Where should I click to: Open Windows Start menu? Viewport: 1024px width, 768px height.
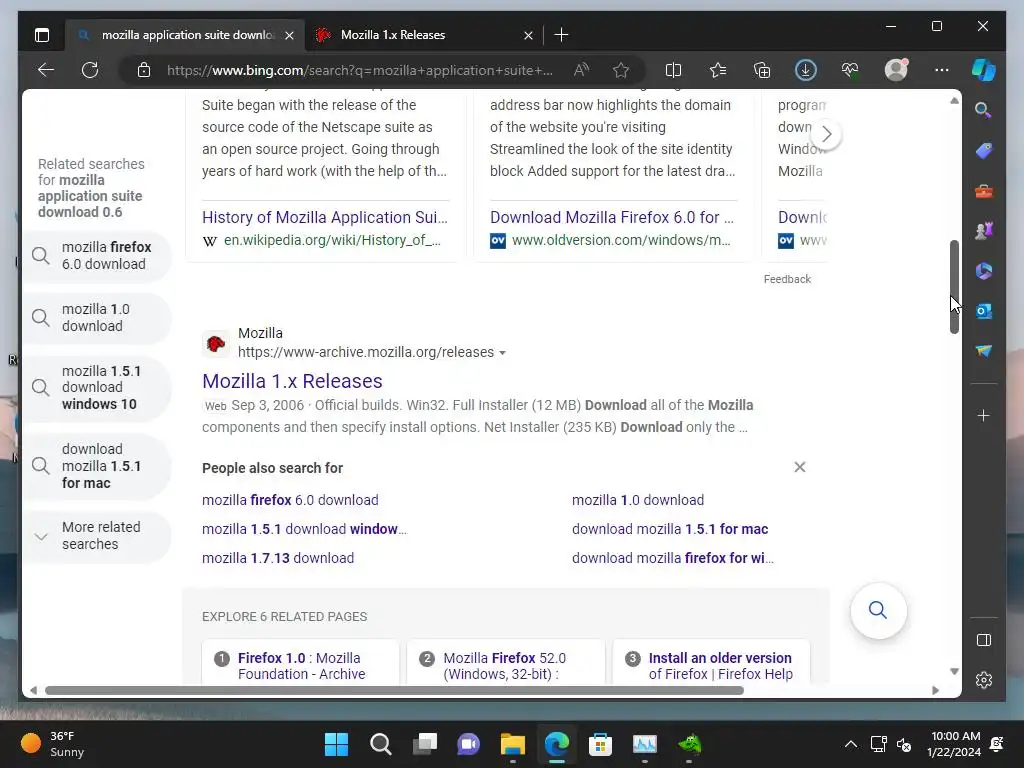click(336, 744)
